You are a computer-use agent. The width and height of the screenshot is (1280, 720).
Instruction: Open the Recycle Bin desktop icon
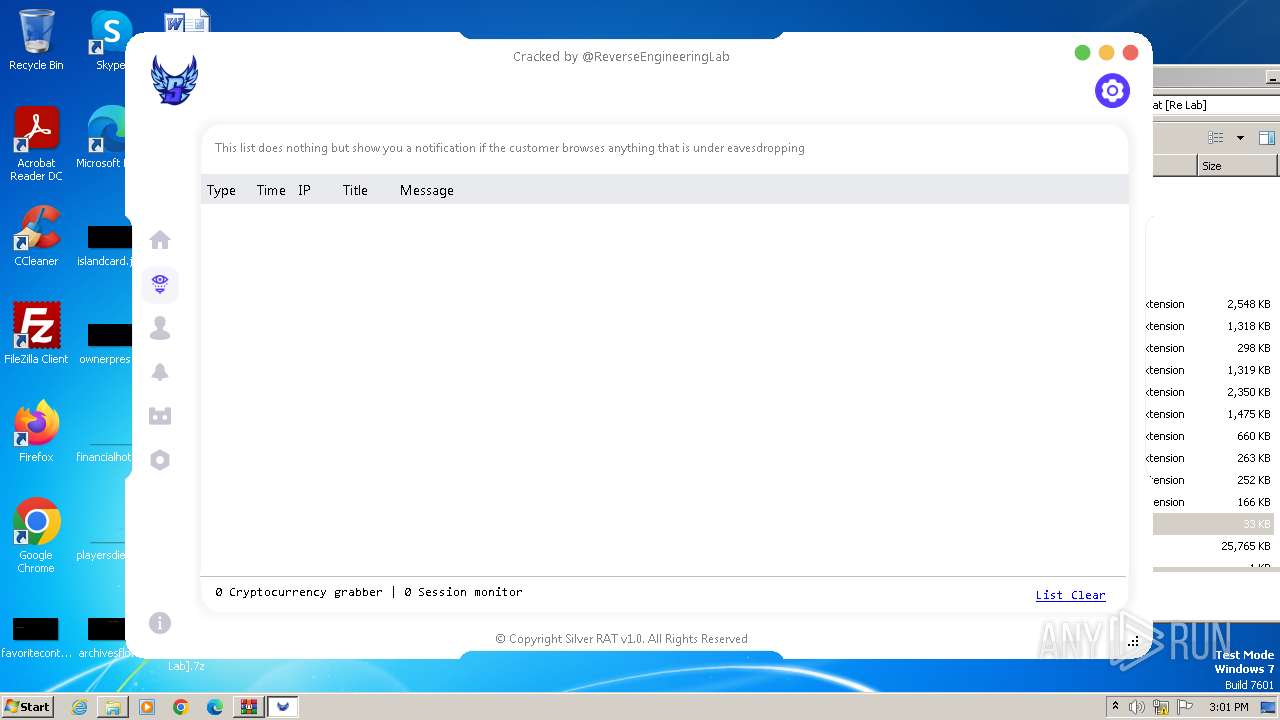pyautogui.click(x=36, y=40)
